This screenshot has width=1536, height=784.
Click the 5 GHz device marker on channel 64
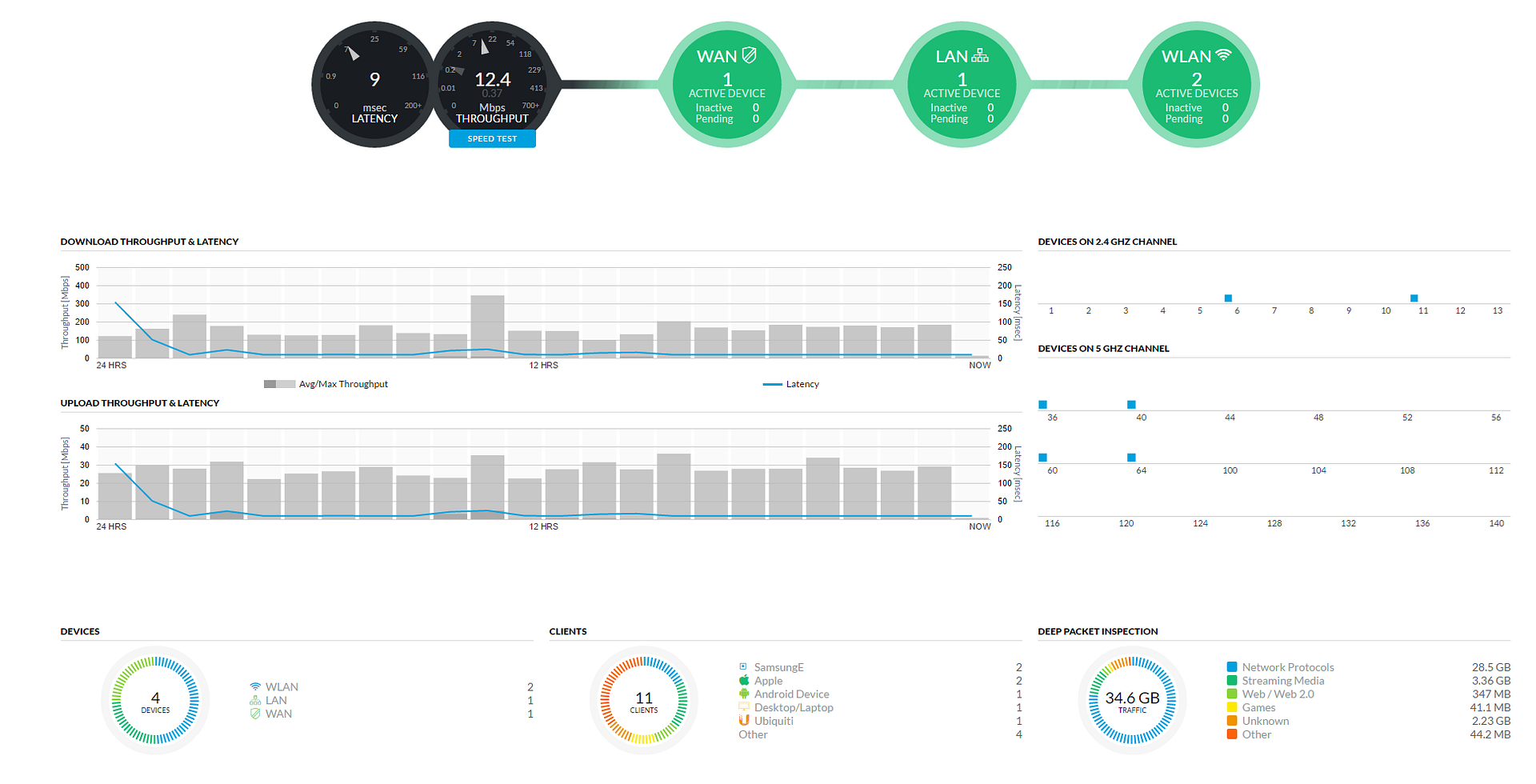[x=1131, y=458]
